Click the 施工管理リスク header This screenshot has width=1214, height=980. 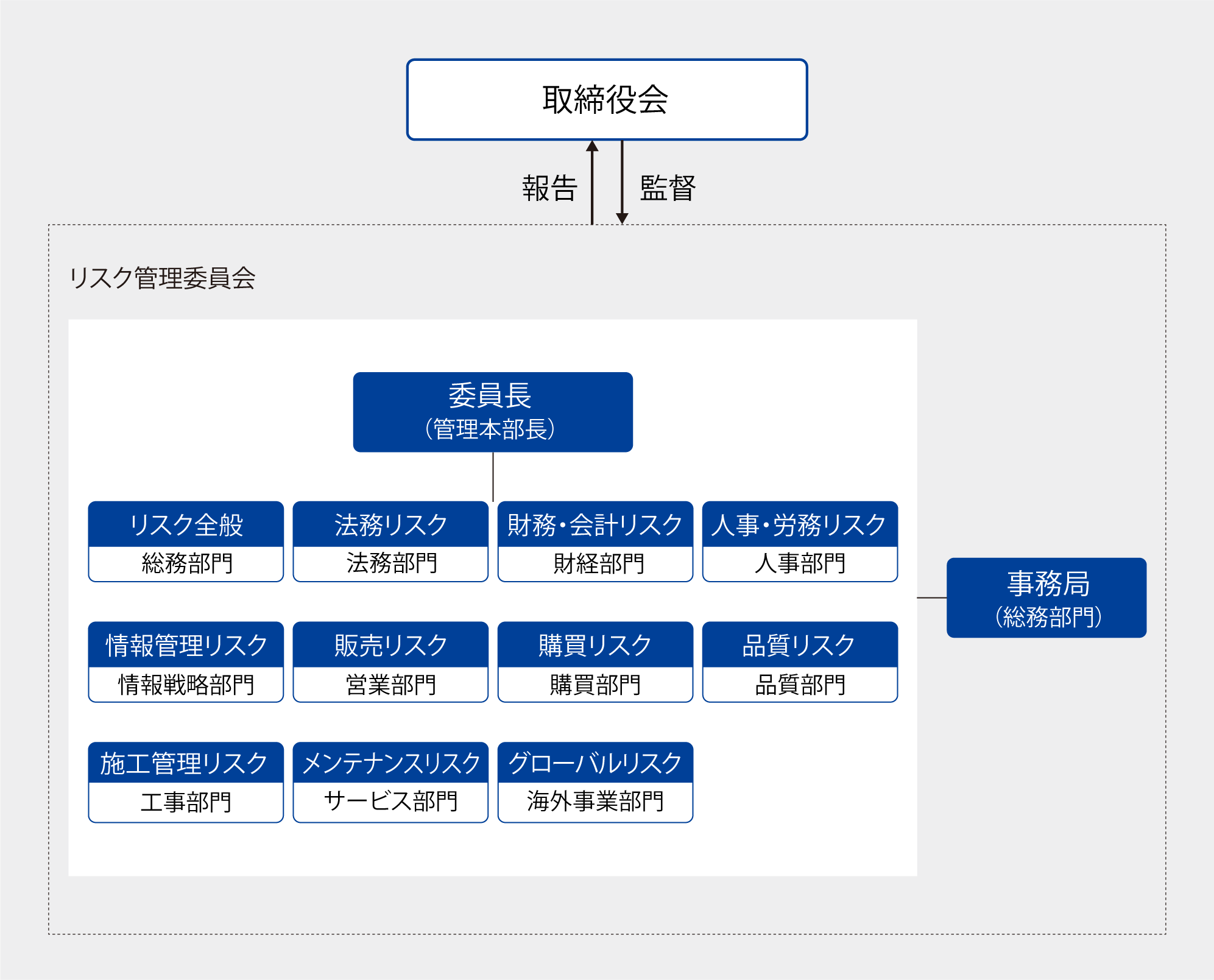click(186, 763)
